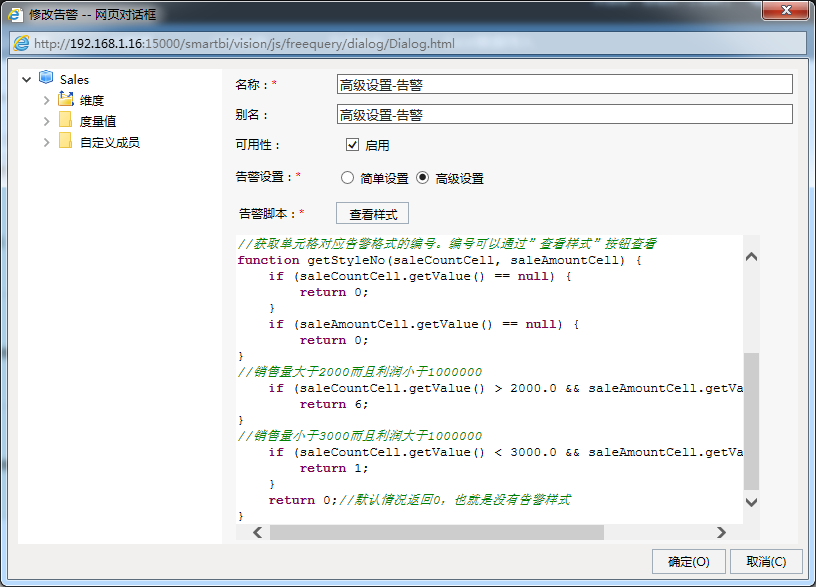Expand the 度量值 tree node
Image resolution: width=816 pixels, height=587 pixels.
coord(46,121)
